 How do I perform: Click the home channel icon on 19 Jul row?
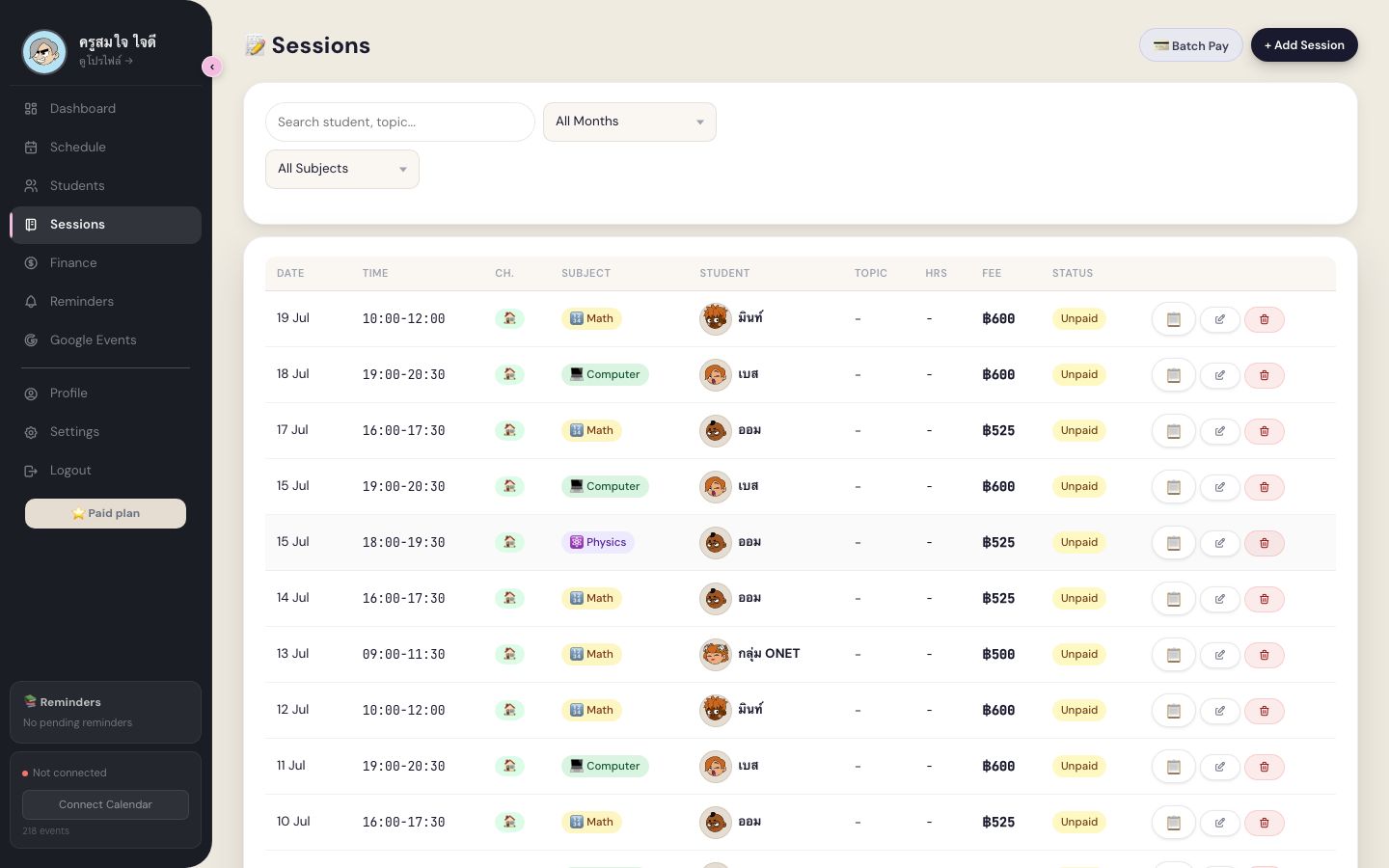tap(509, 318)
